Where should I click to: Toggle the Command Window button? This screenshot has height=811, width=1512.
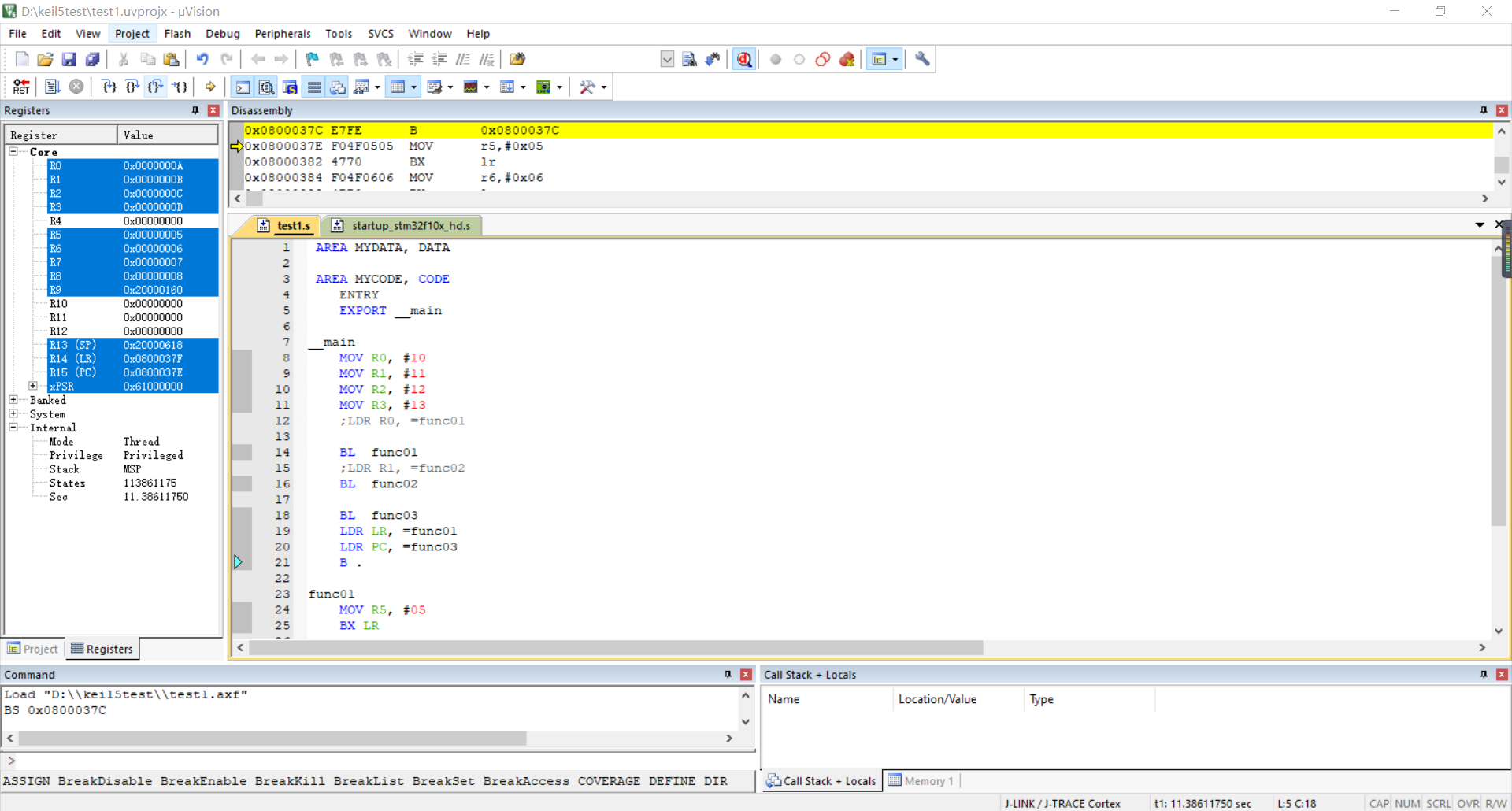click(x=243, y=87)
